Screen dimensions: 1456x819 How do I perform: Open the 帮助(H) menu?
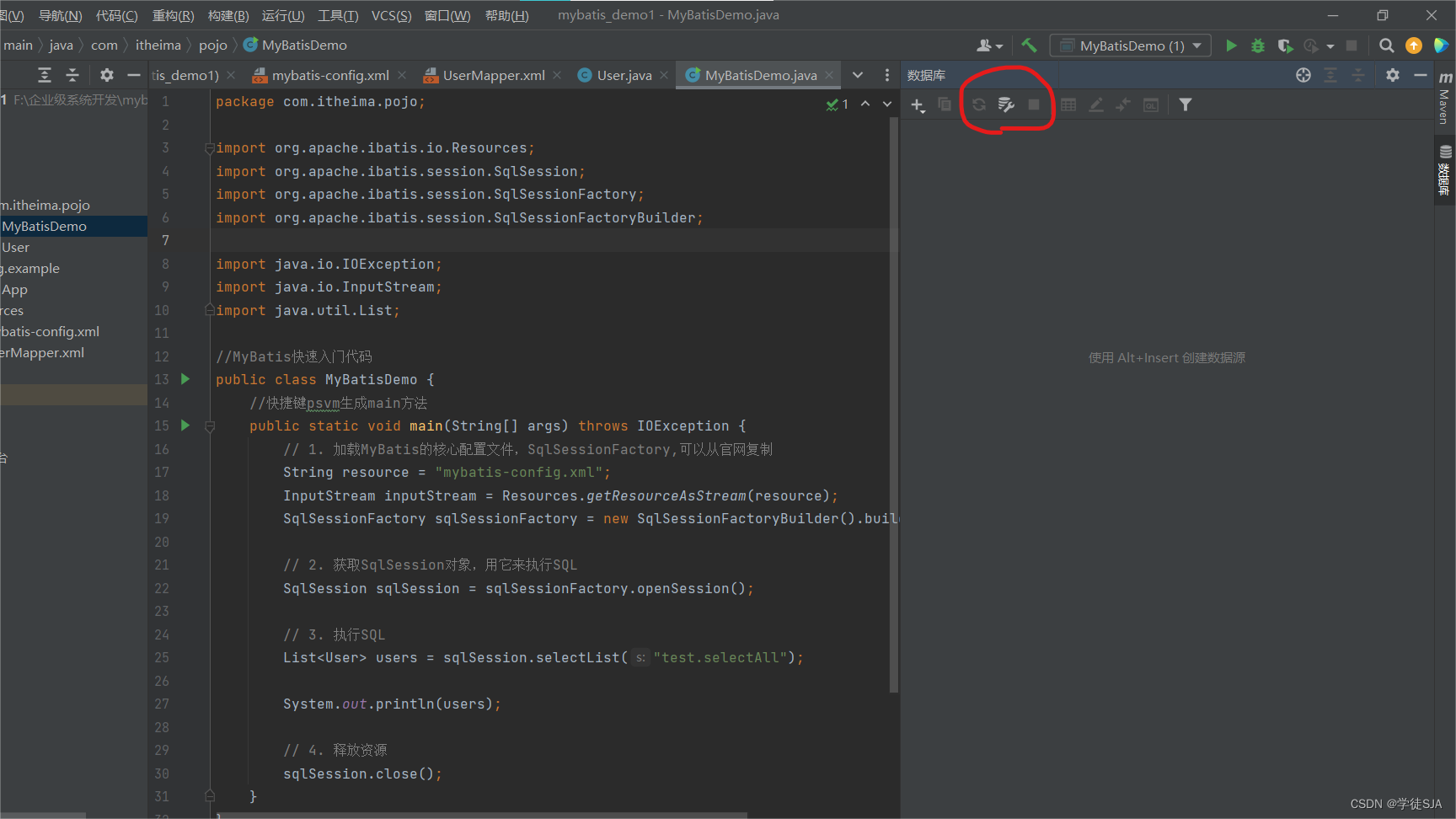[507, 15]
